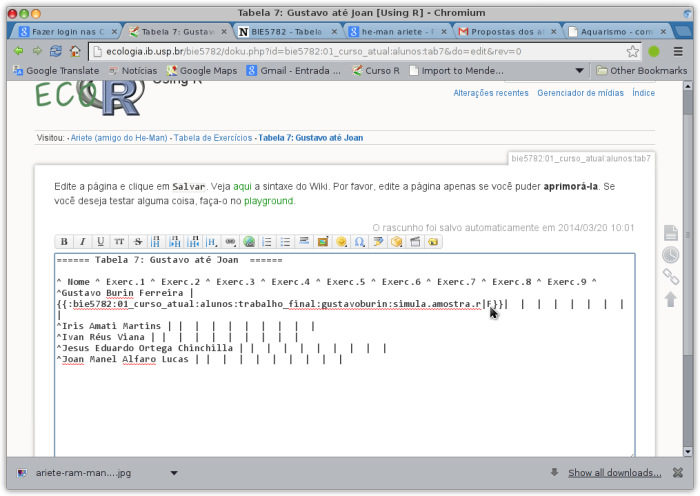Click the underline formatting button
Viewport: 700px width, 496px height.
100,241
